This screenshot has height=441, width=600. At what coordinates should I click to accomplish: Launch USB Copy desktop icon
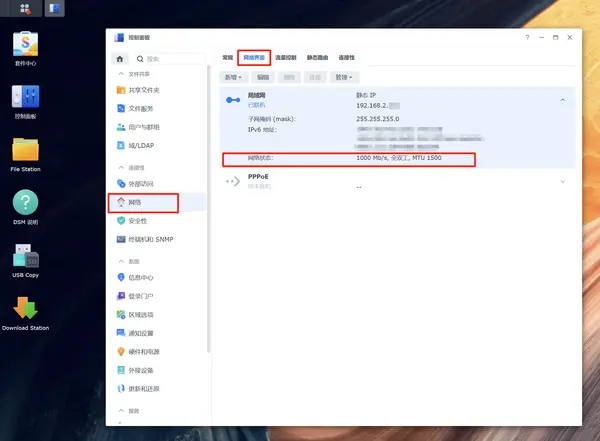click(25, 260)
